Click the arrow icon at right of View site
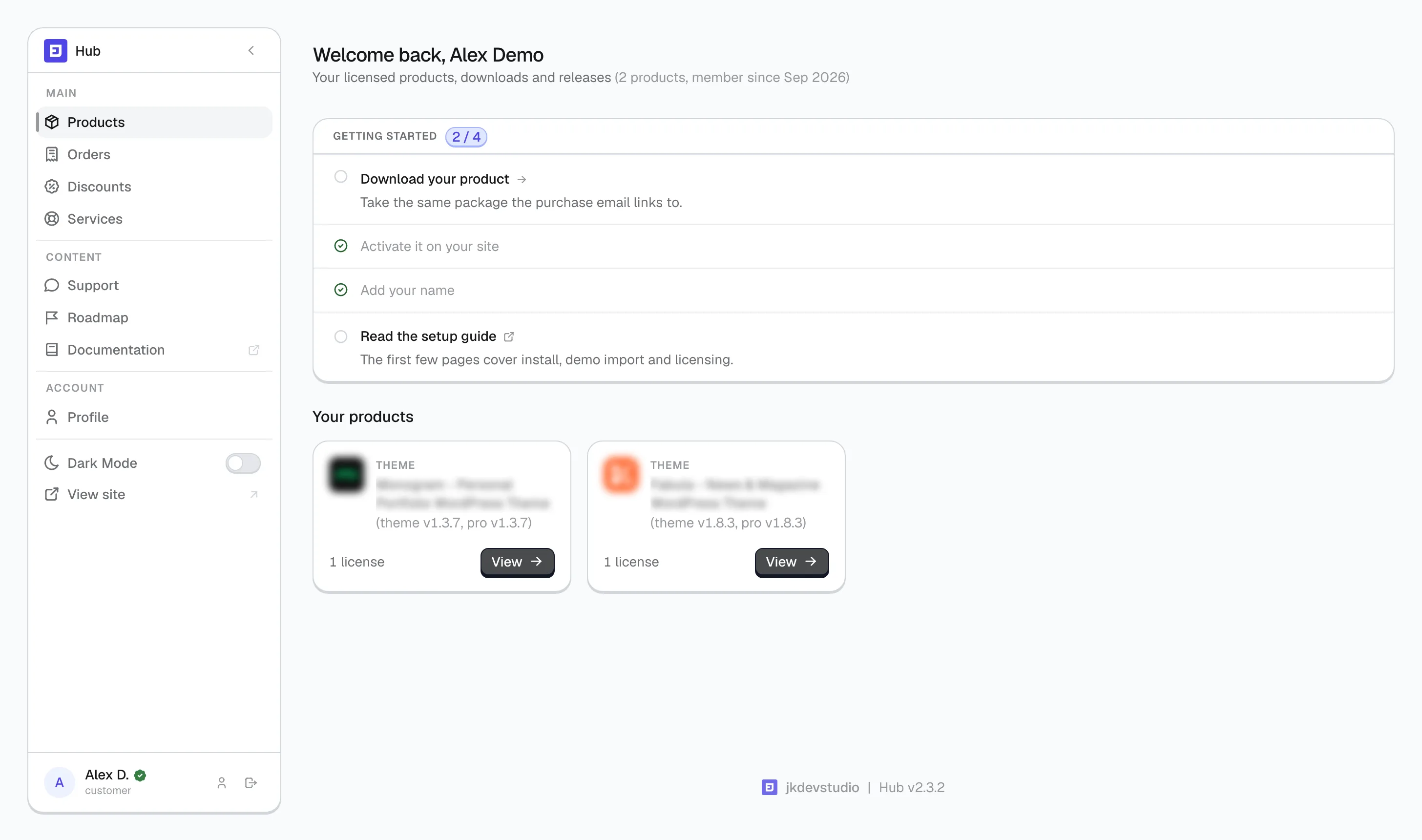 tap(254, 495)
